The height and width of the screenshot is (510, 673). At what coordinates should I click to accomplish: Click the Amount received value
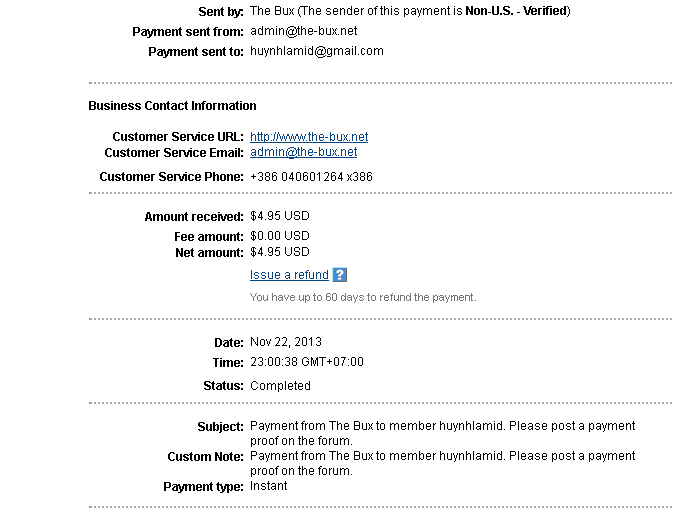click(x=279, y=216)
